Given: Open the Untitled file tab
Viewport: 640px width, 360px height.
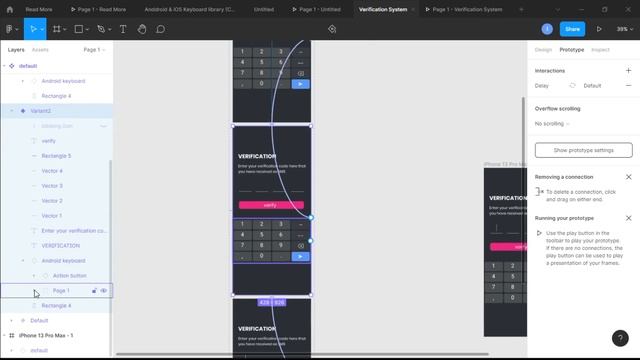Looking at the screenshot, I should 264,9.
